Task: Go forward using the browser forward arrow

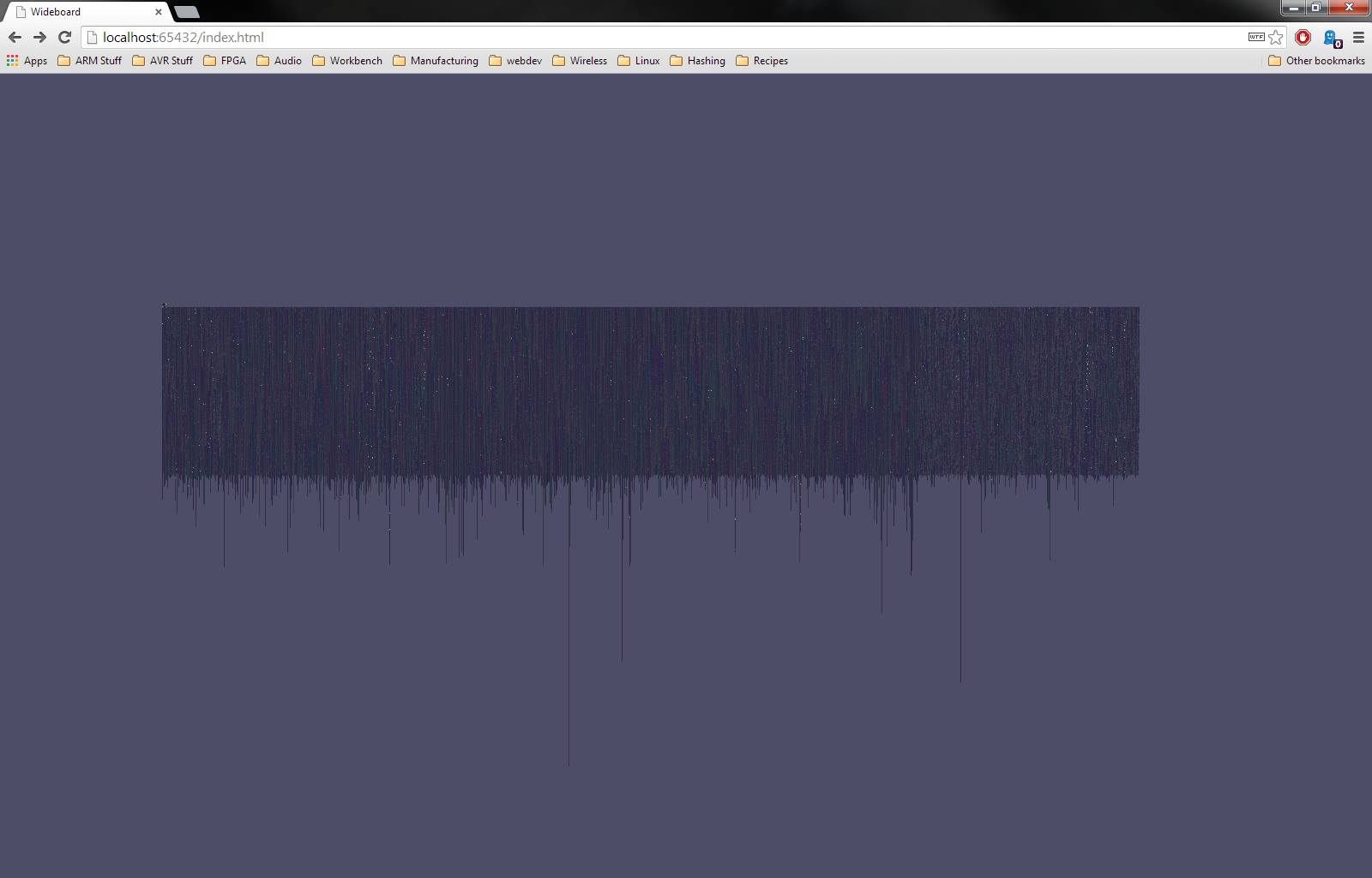Action: pyautogui.click(x=39, y=37)
